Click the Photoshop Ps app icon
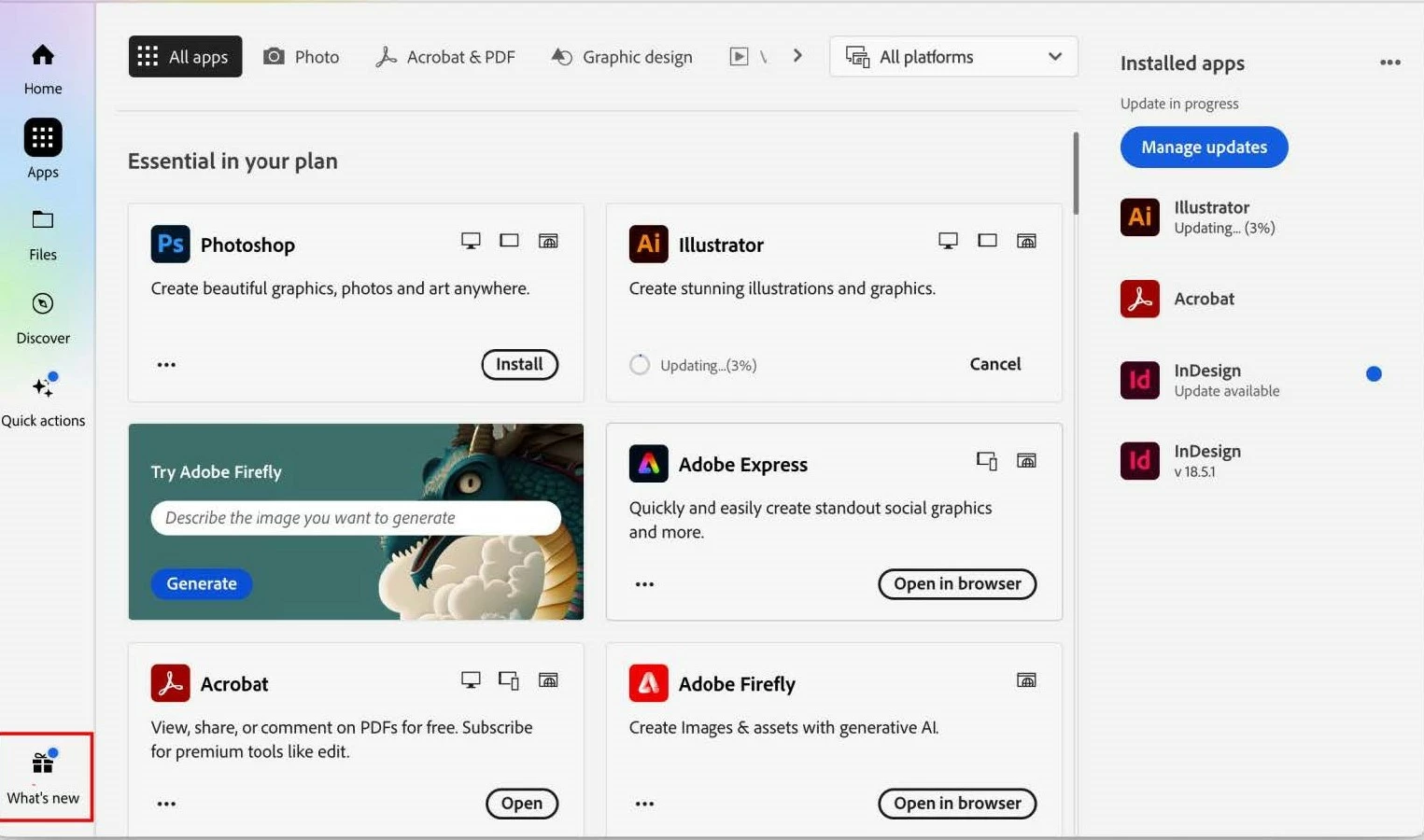Screen dimensions: 1424x840 [x=170, y=244]
